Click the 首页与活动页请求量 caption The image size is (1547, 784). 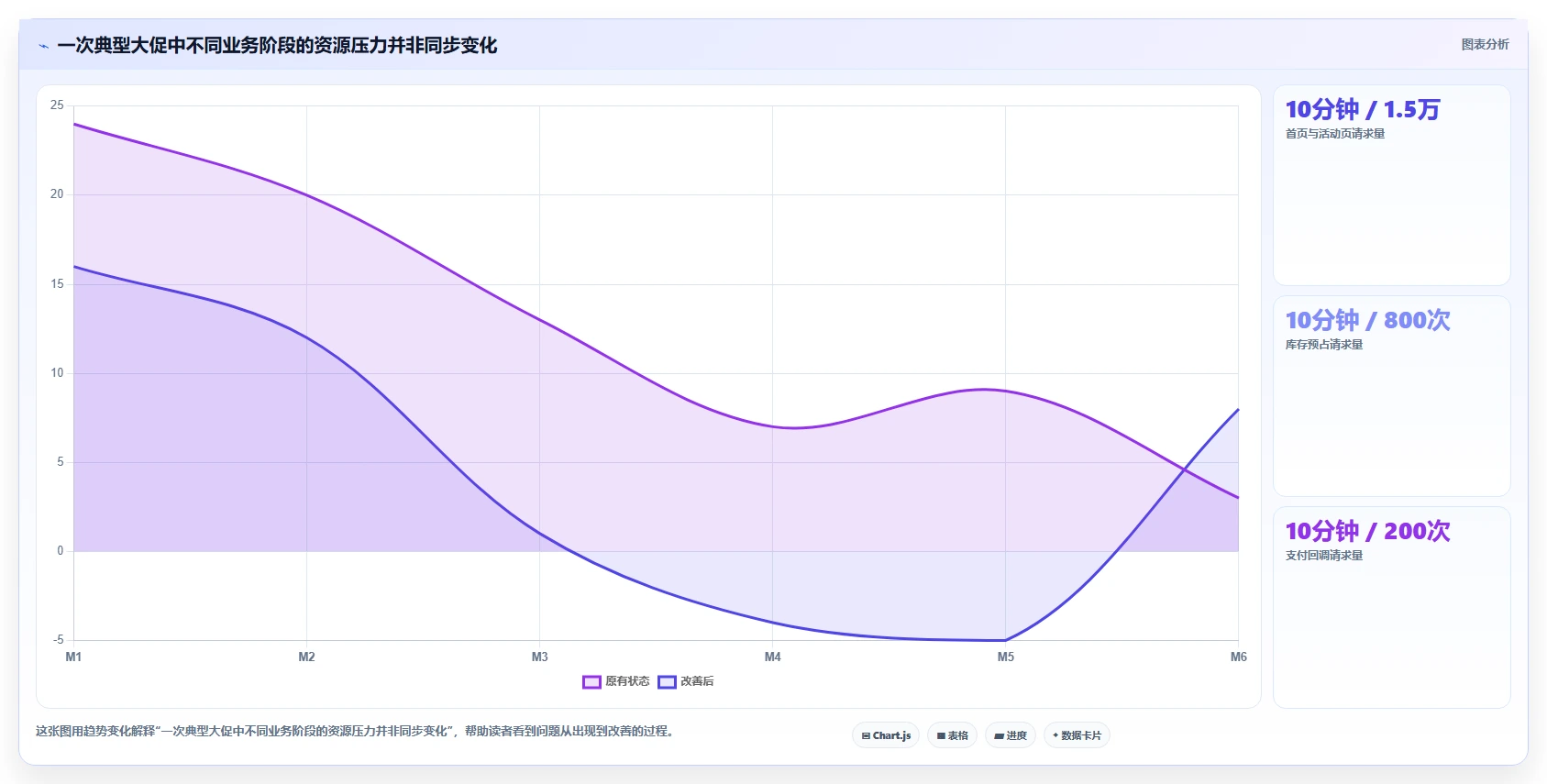click(1335, 134)
